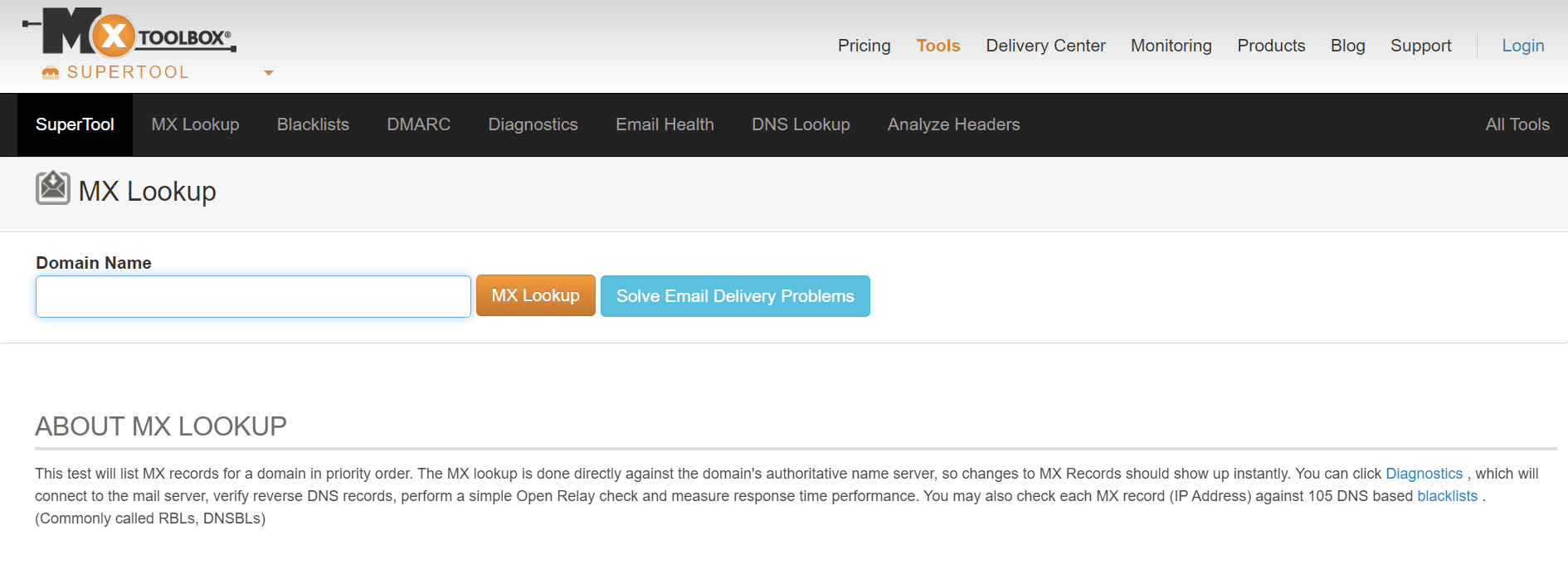Click the Domain Name label
The height and width of the screenshot is (584, 1568).
[x=94, y=263]
